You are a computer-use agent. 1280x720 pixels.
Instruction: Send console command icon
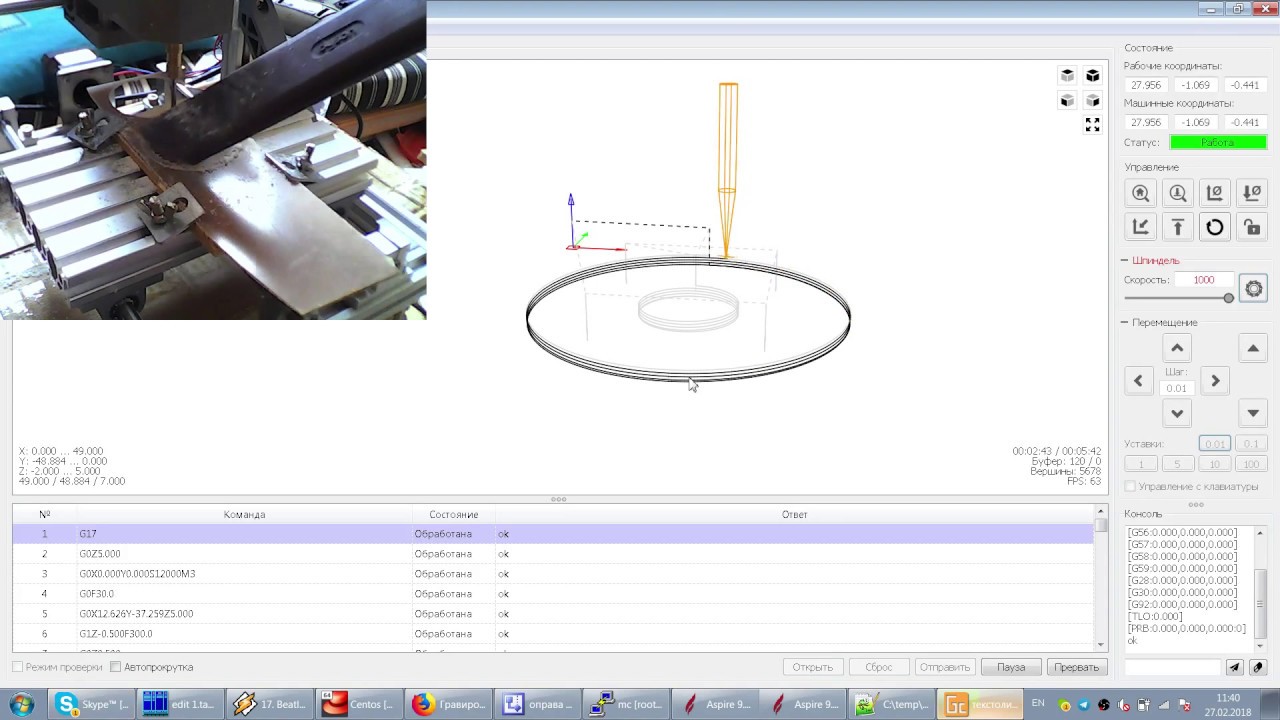[1234, 667]
